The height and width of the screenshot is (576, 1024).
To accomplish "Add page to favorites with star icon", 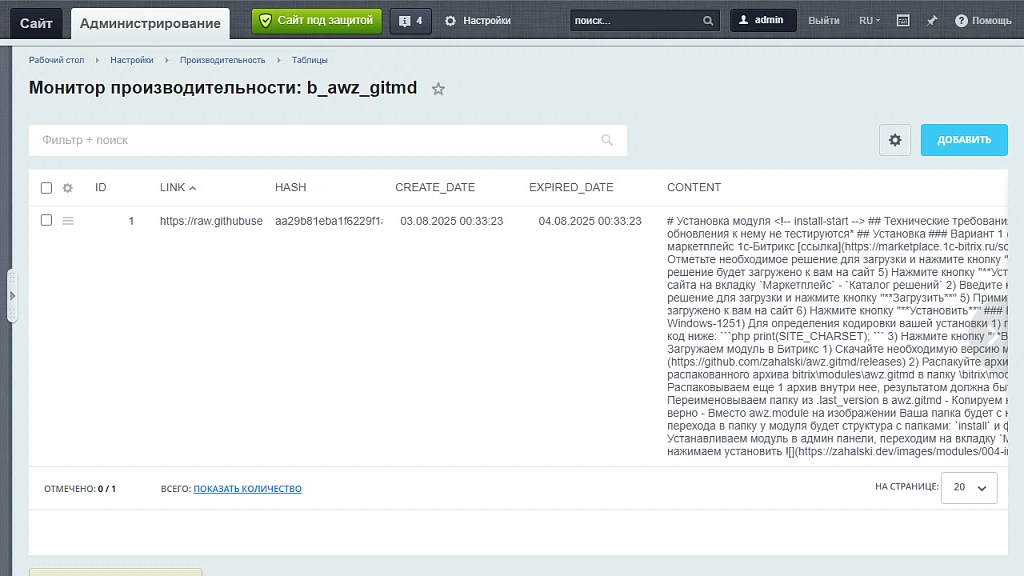I will (438, 89).
